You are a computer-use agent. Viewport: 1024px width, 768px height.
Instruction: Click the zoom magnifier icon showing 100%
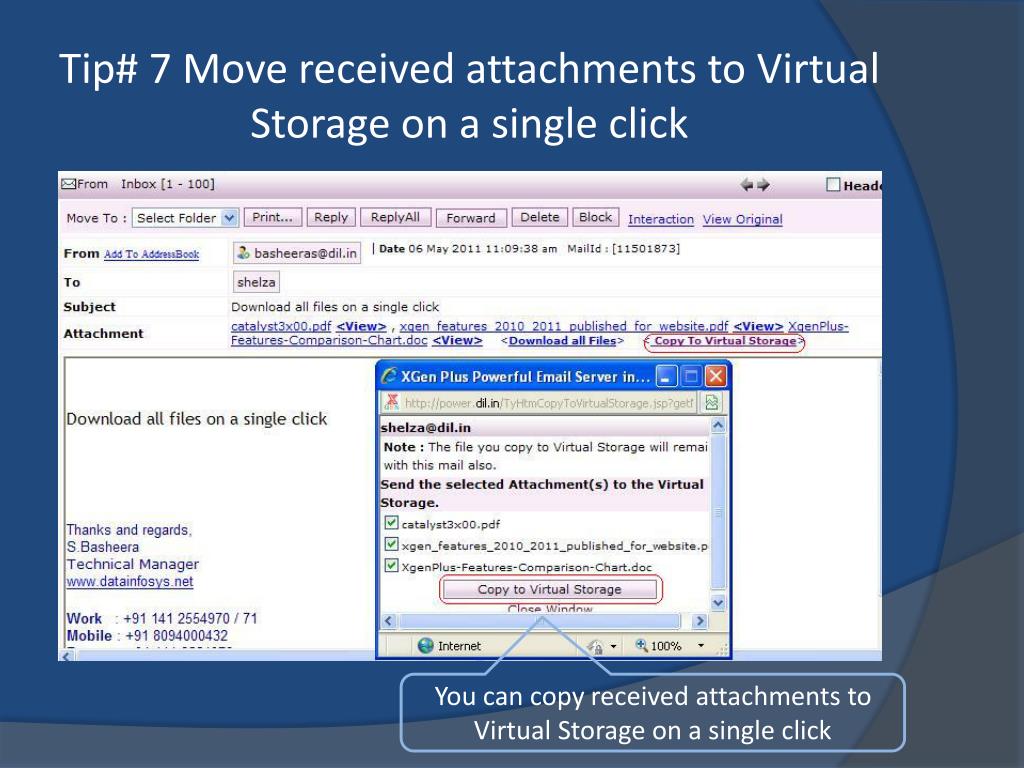click(x=642, y=645)
